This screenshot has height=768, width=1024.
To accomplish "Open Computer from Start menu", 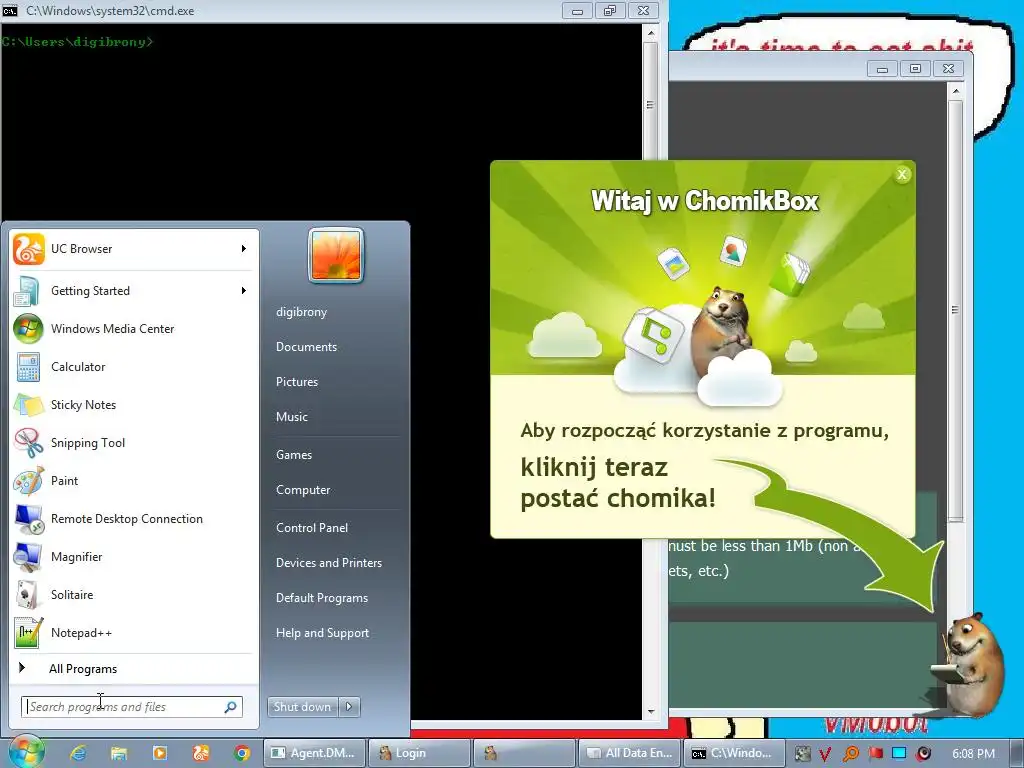I will [x=303, y=490].
